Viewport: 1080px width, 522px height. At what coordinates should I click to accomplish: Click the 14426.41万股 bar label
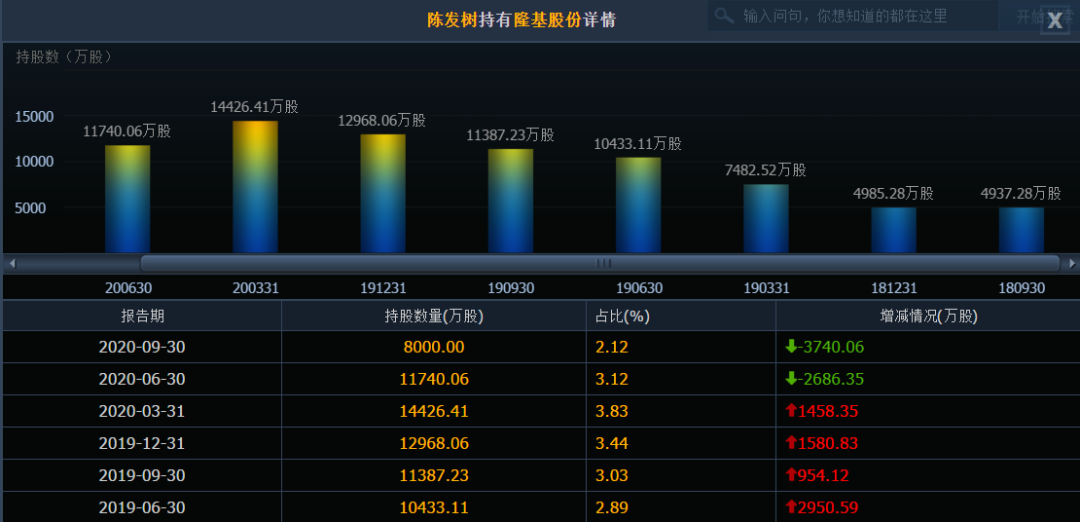click(254, 107)
